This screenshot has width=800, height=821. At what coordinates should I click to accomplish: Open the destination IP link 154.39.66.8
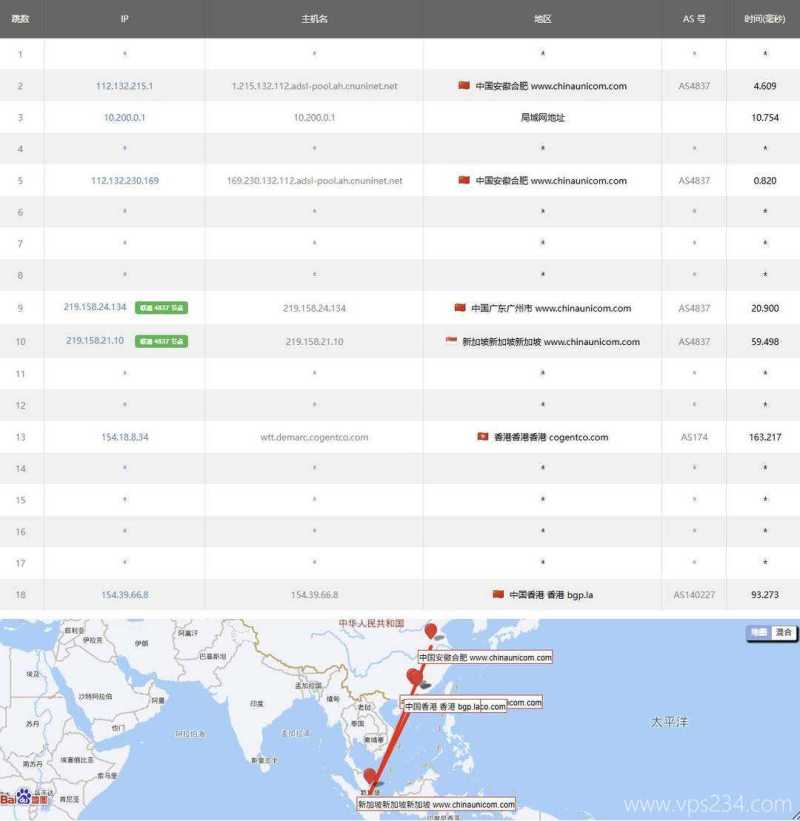click(x=124, y=595)
